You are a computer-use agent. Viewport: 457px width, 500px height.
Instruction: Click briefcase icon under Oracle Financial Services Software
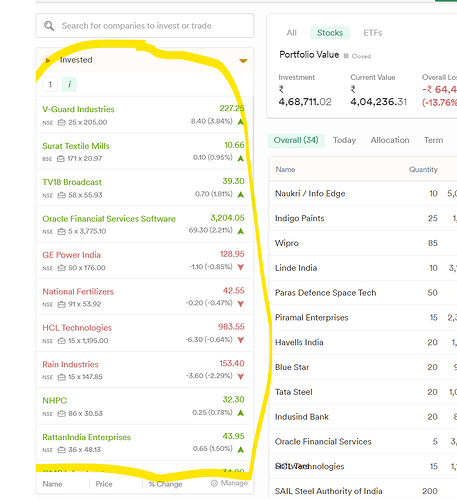click(x=61, y=231)
